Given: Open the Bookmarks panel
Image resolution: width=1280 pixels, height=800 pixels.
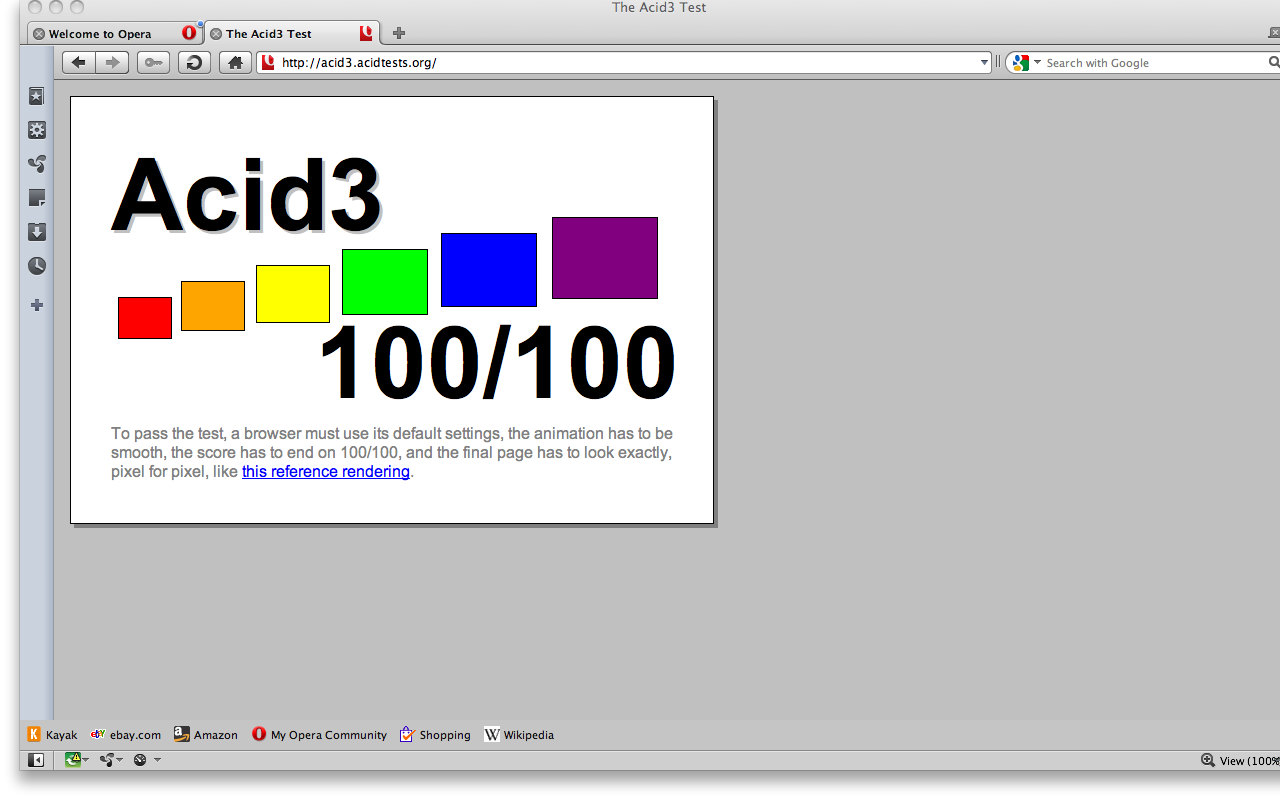Looking at the screenshot, I should [37, 96].
